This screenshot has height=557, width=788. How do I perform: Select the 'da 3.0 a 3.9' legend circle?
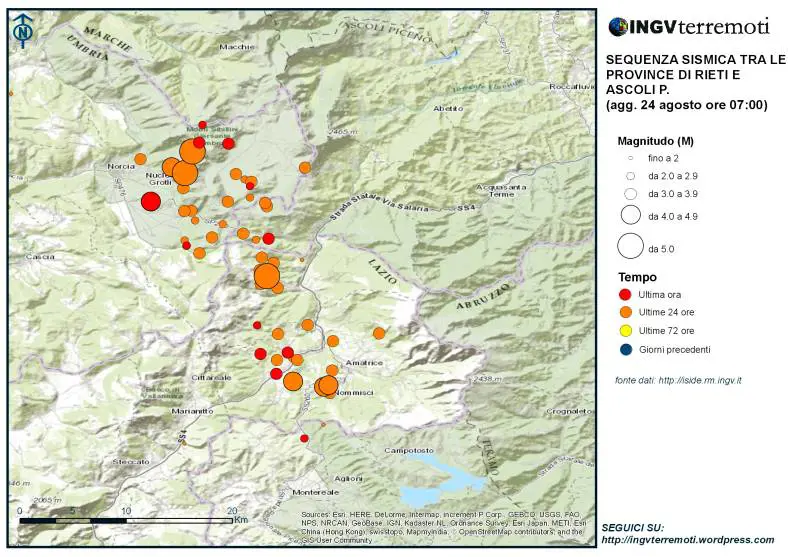pos(630,193)
